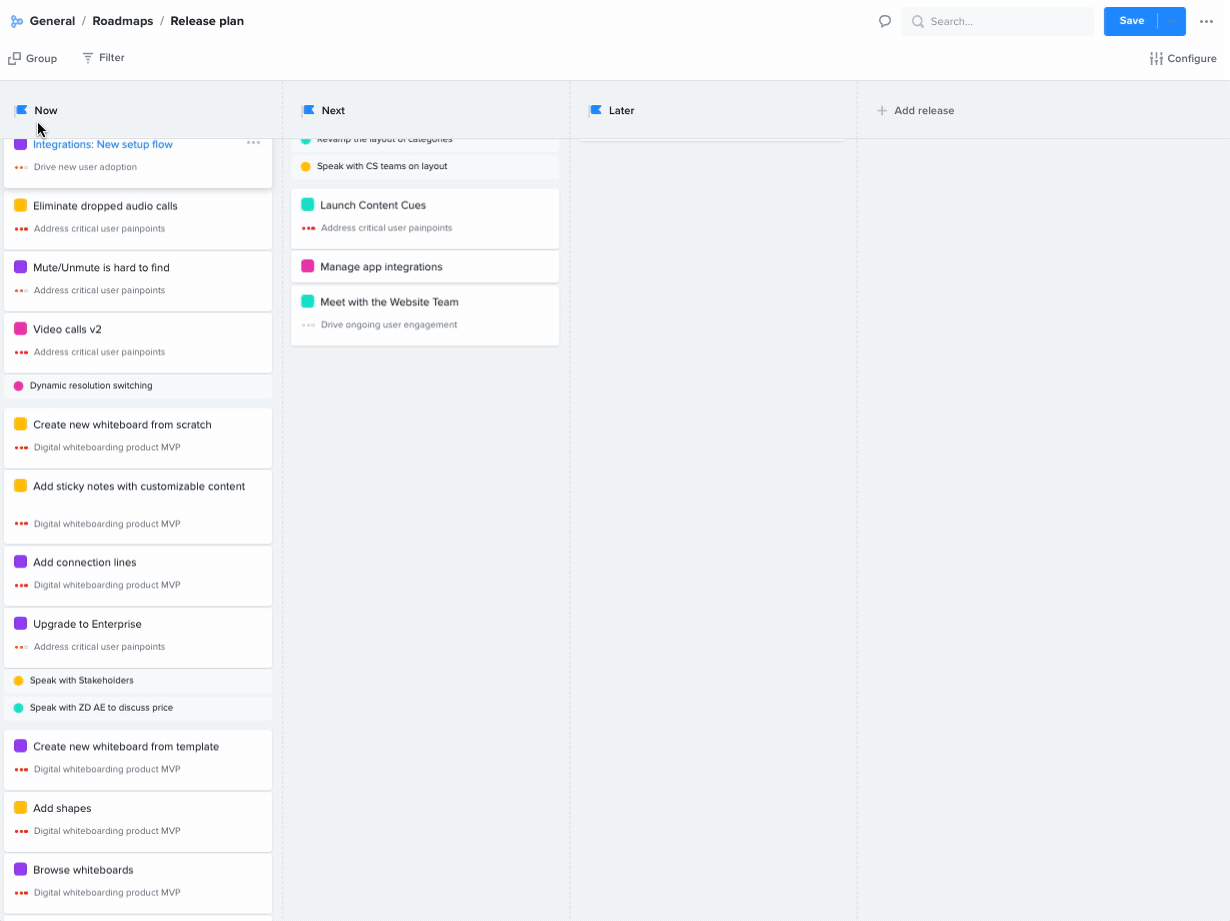Open the Launch Content Cues card

[x=425, y=219]
